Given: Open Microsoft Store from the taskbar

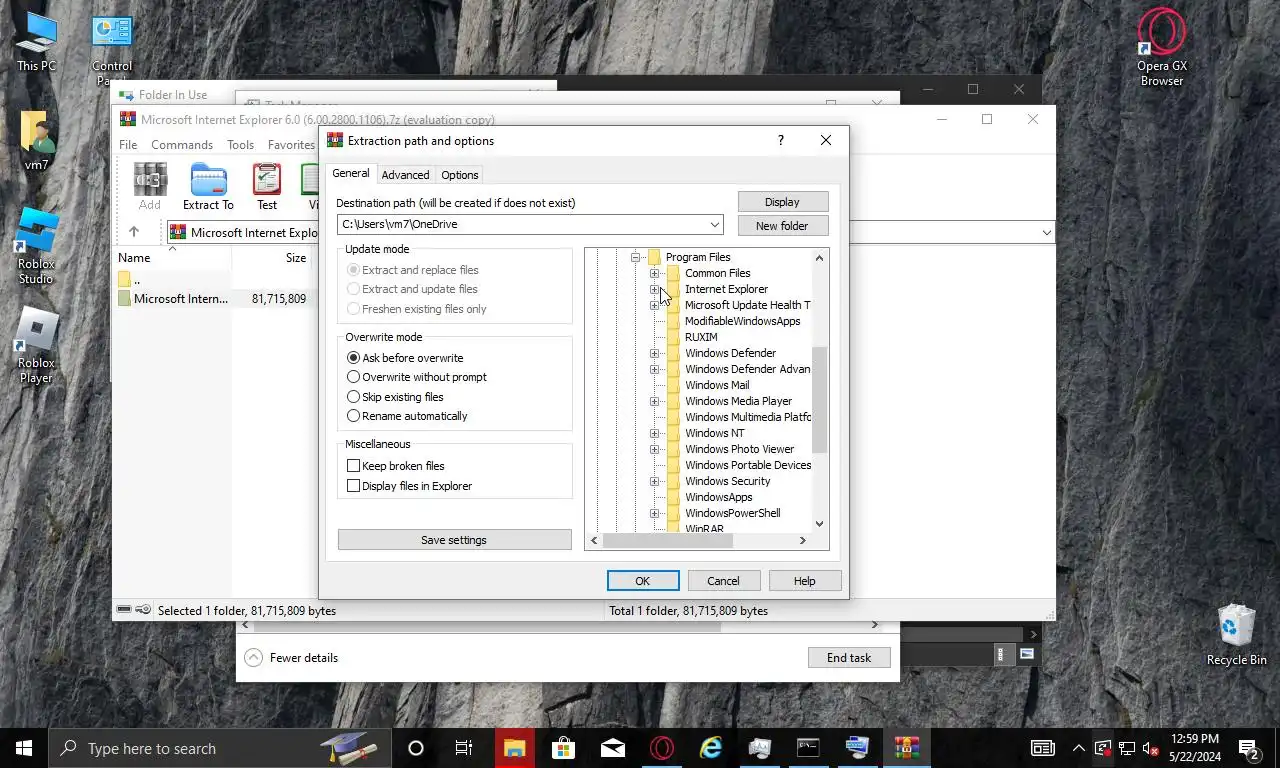Looking at the screenshot, I should [x=564, y=748].
